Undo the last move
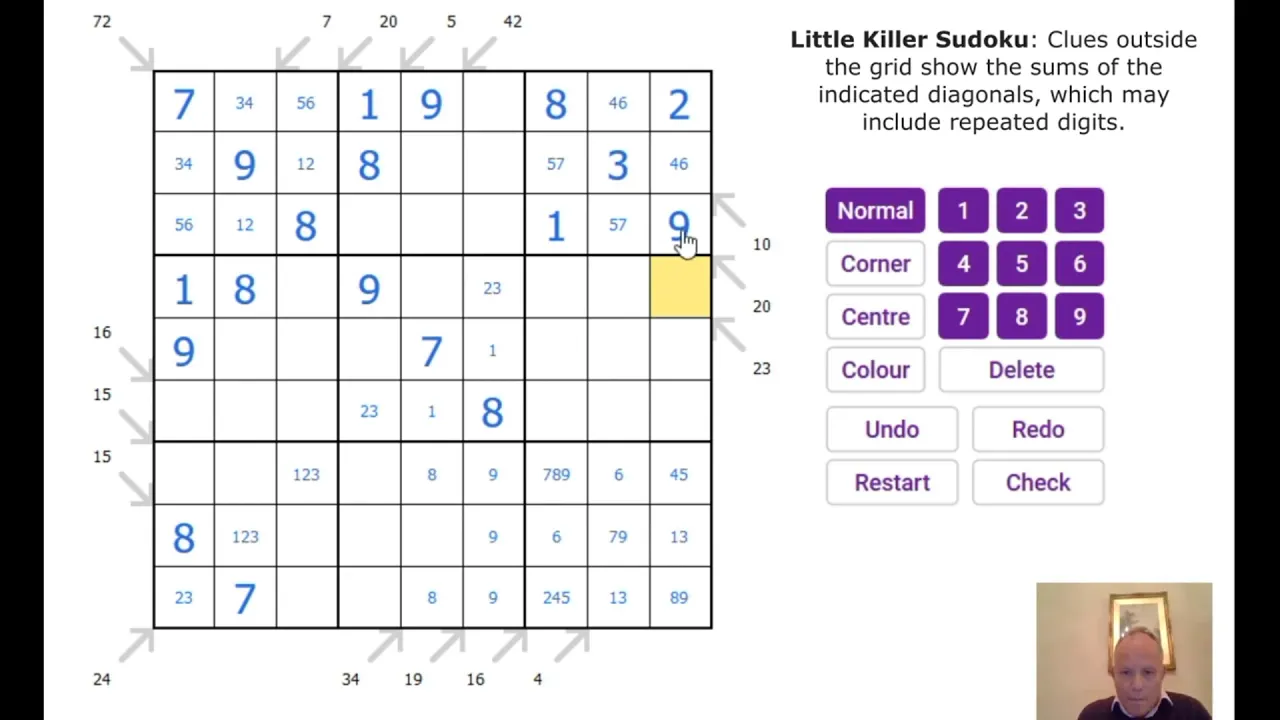1280x720 pixels. [892, 430]
